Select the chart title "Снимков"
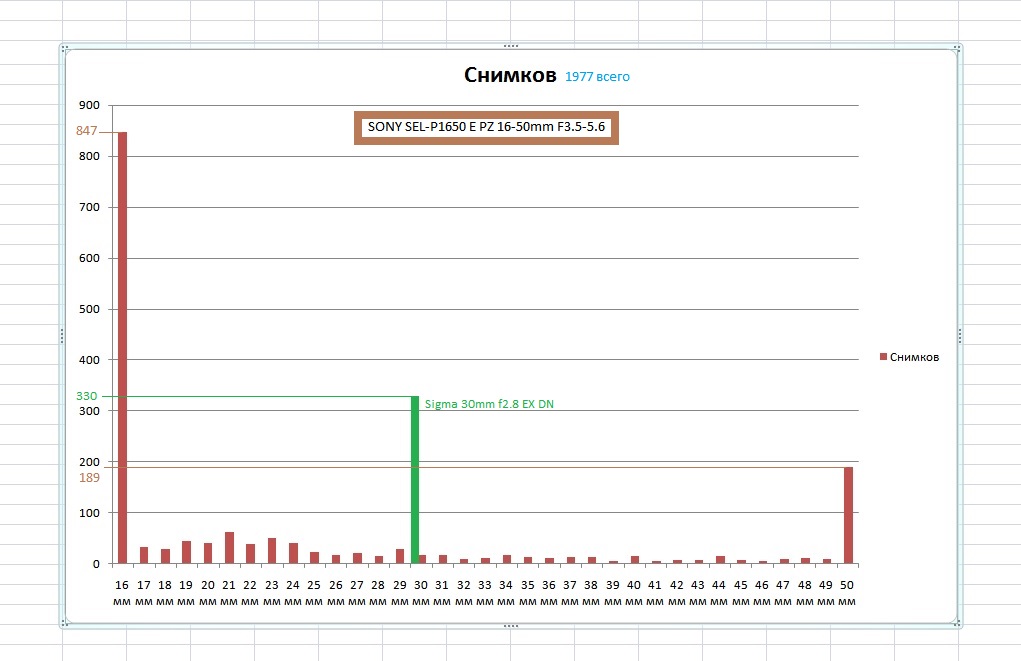Screen dimensions: 1021x661 point(510,76)
